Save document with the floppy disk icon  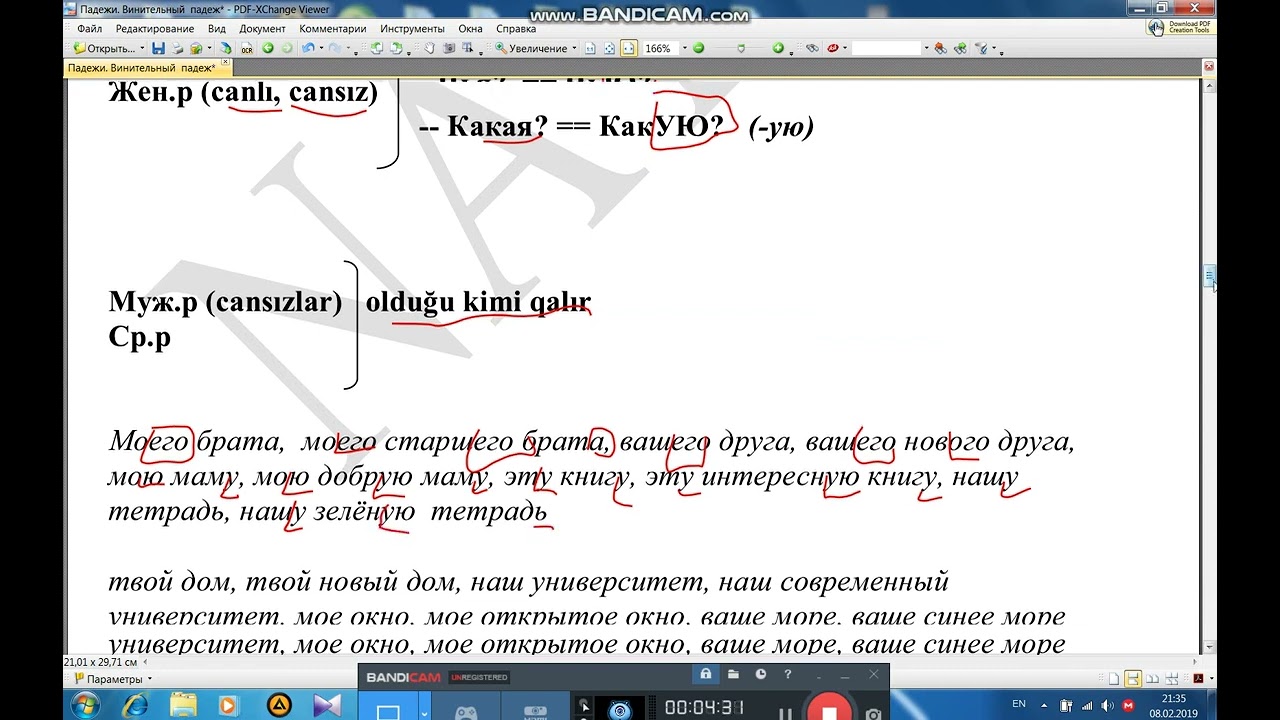[x=157, y=48]
